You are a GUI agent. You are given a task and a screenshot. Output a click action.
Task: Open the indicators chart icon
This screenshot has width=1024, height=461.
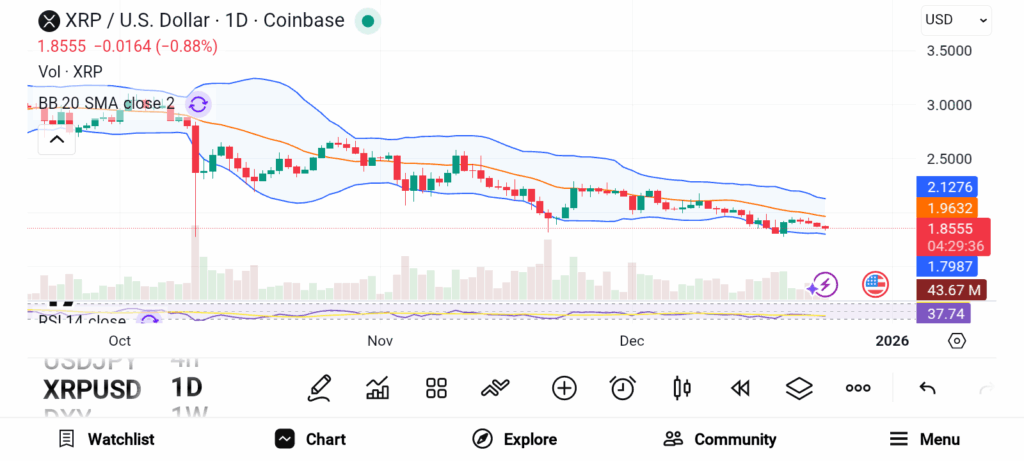[x=378, y=388]
